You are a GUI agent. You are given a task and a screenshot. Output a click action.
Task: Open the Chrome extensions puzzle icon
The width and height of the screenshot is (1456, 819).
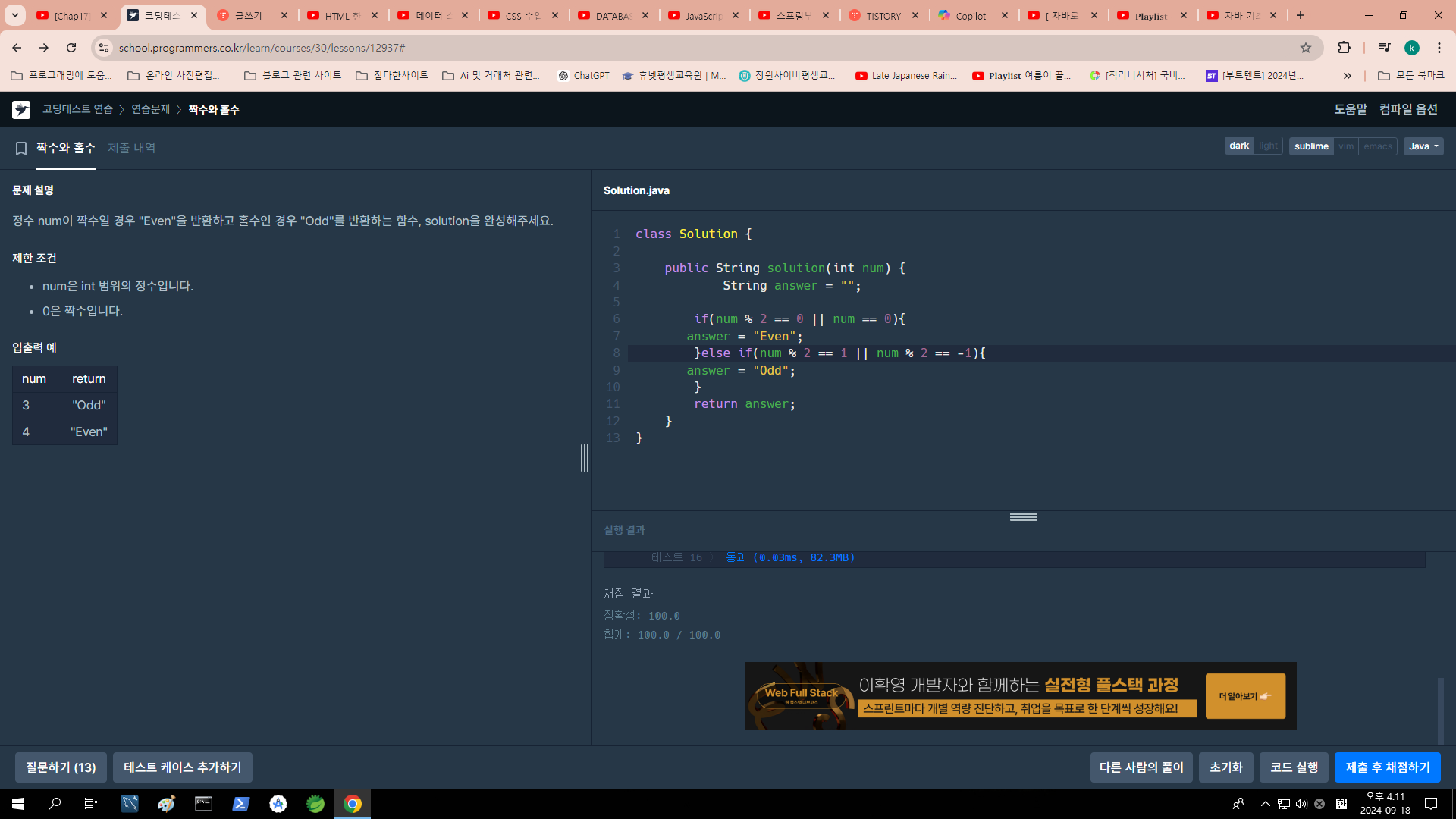click(x=1344, y=48)
